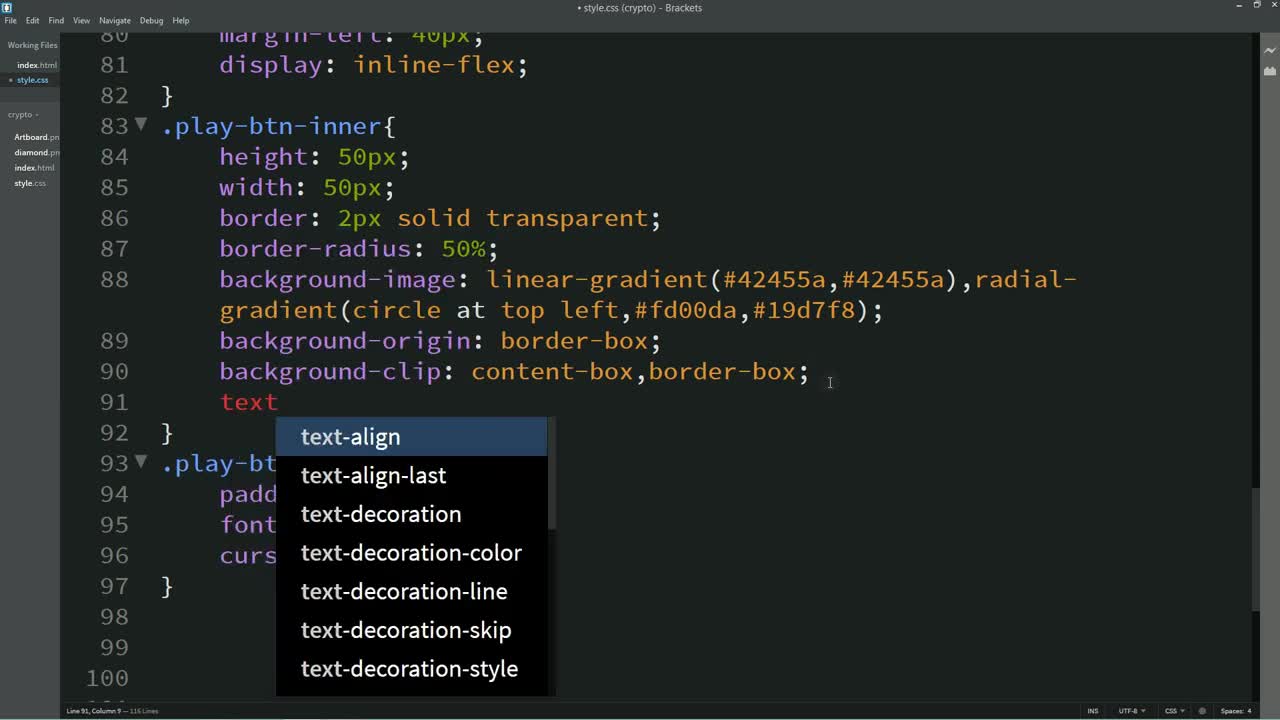Click 'Working Files' header
This screenshot has width=1280, height=720.
click(32, 45)
